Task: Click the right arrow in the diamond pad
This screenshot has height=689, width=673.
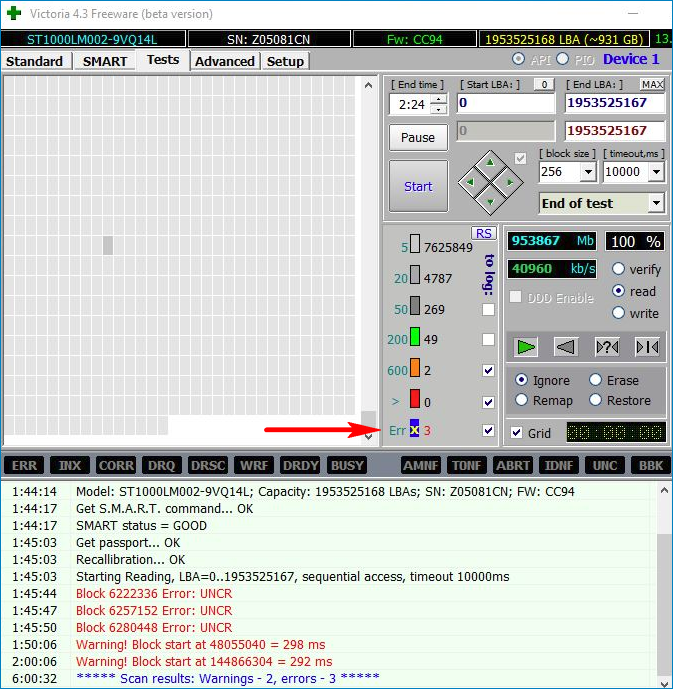Action: point(509,182)
